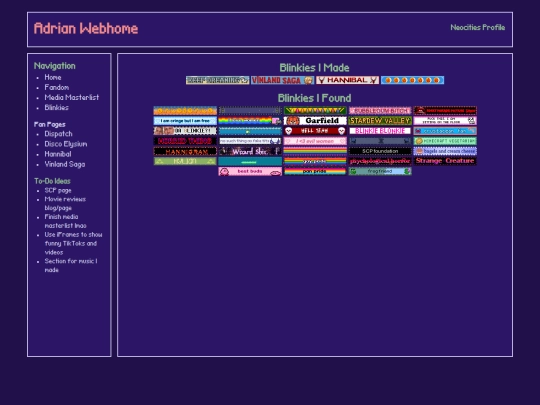The image size is (540, 405).
Task: Open the Adrian Webhome title link
Action: pyautogui.click(x=86, y=29)
